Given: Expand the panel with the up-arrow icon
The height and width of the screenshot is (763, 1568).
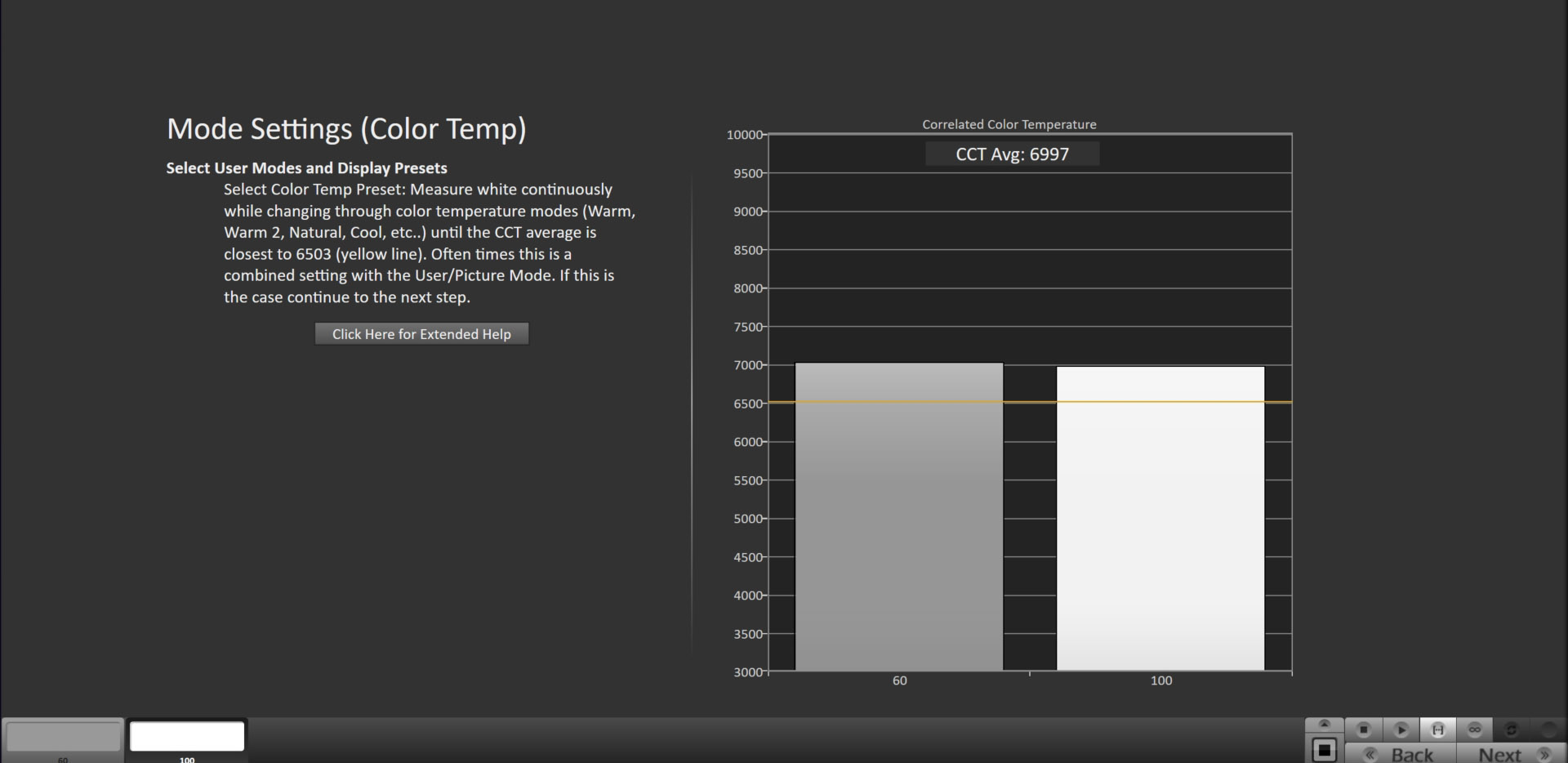Looking at the screenshot, I should click(1325, 725).
